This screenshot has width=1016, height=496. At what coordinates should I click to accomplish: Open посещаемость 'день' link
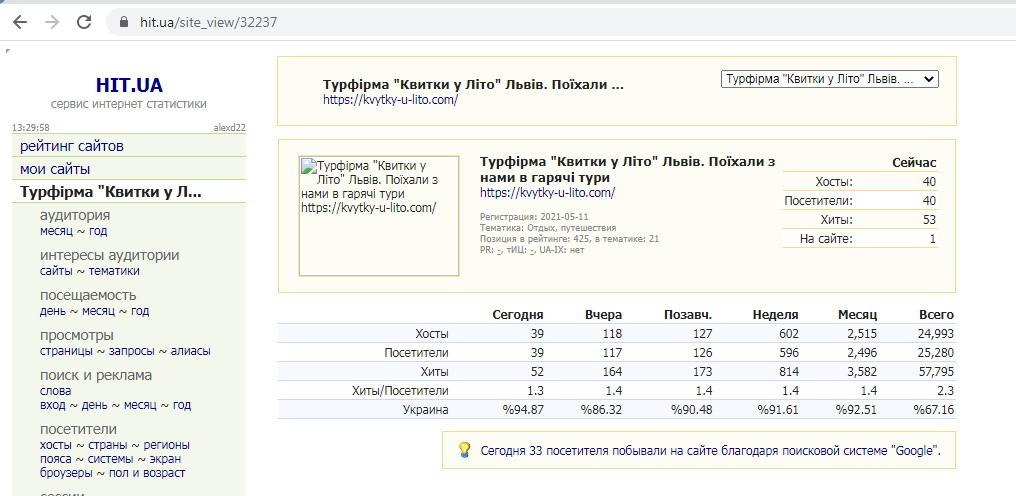[53, 311]
